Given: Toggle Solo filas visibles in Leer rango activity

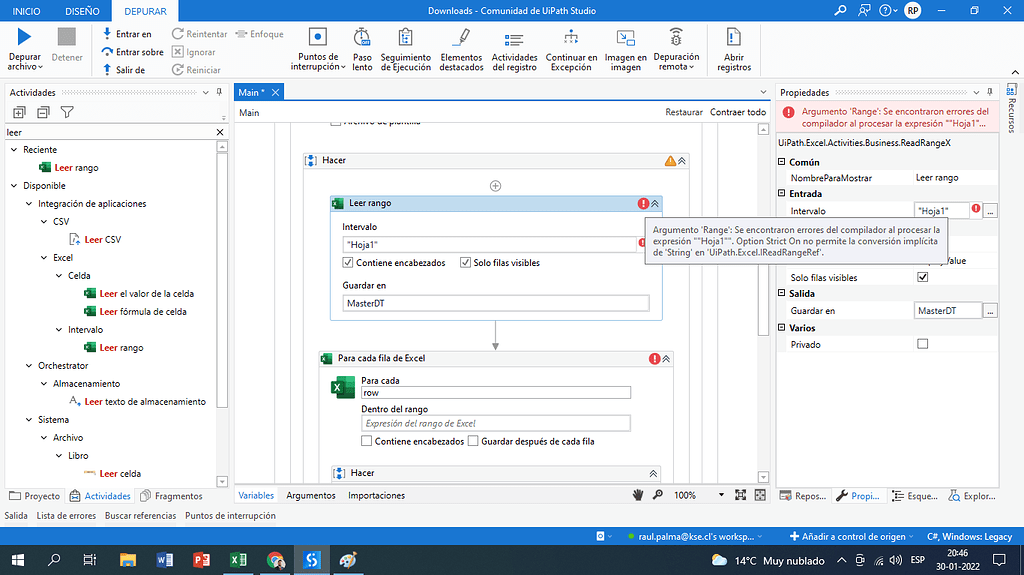Looking at the screenshot, I should coord(465,263).
